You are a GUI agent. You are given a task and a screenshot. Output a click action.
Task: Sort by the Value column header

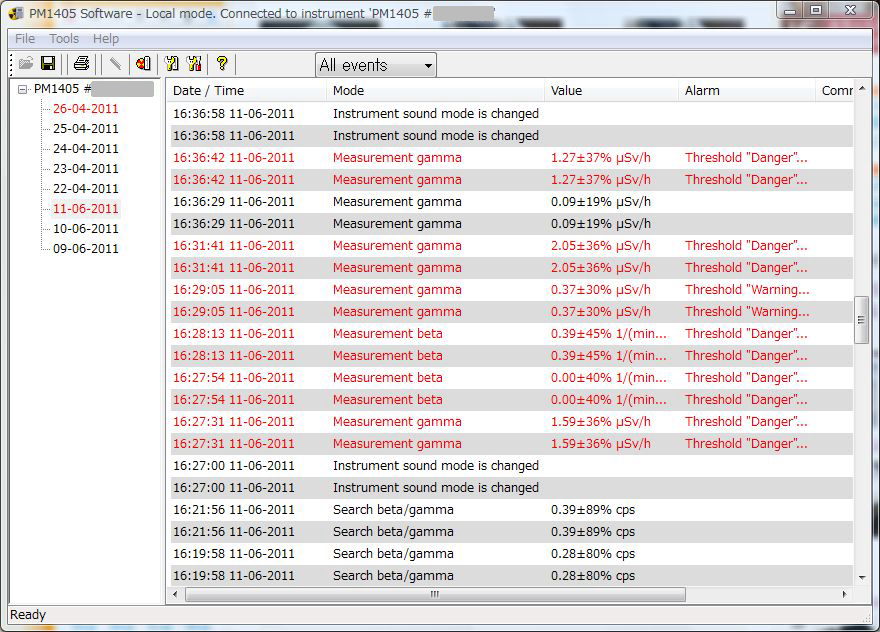(x=611, y=90)
